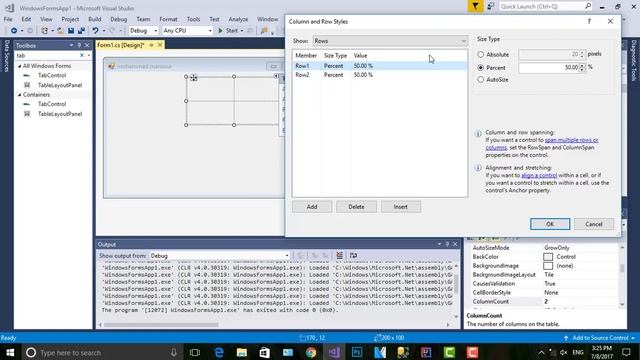Click the BackgroundImage preview swatch
This screenshot has width=640, height=360.
[548, 266]
